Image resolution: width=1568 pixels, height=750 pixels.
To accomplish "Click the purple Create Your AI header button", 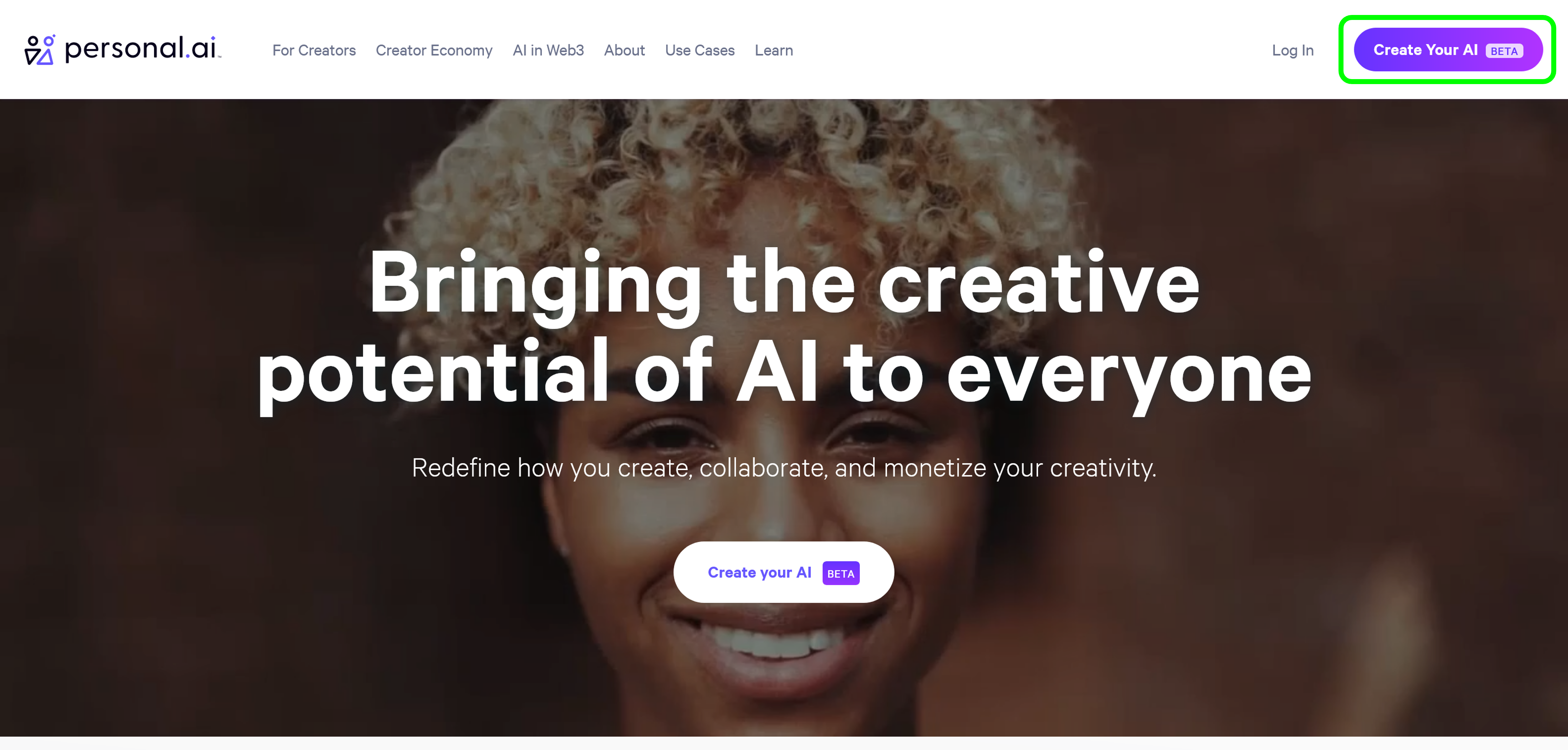I will pyautogui.click(x=1448, y=50).
